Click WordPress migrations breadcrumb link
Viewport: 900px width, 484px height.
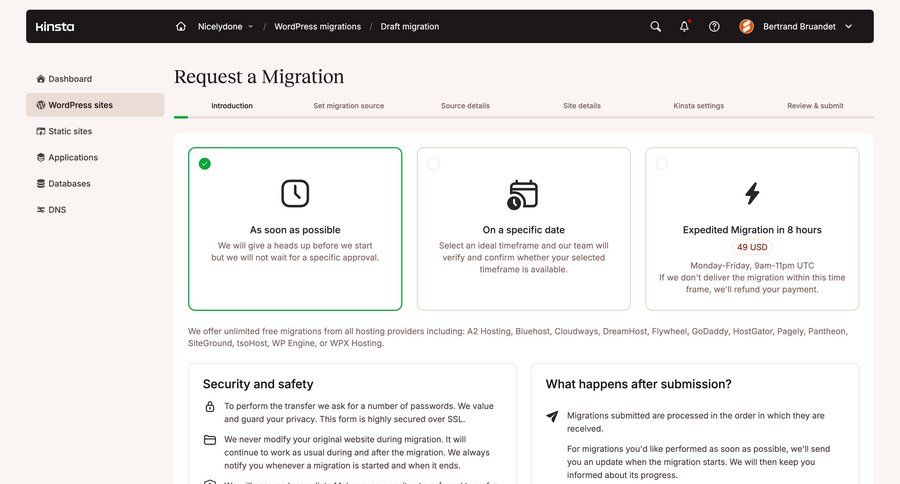317,26
